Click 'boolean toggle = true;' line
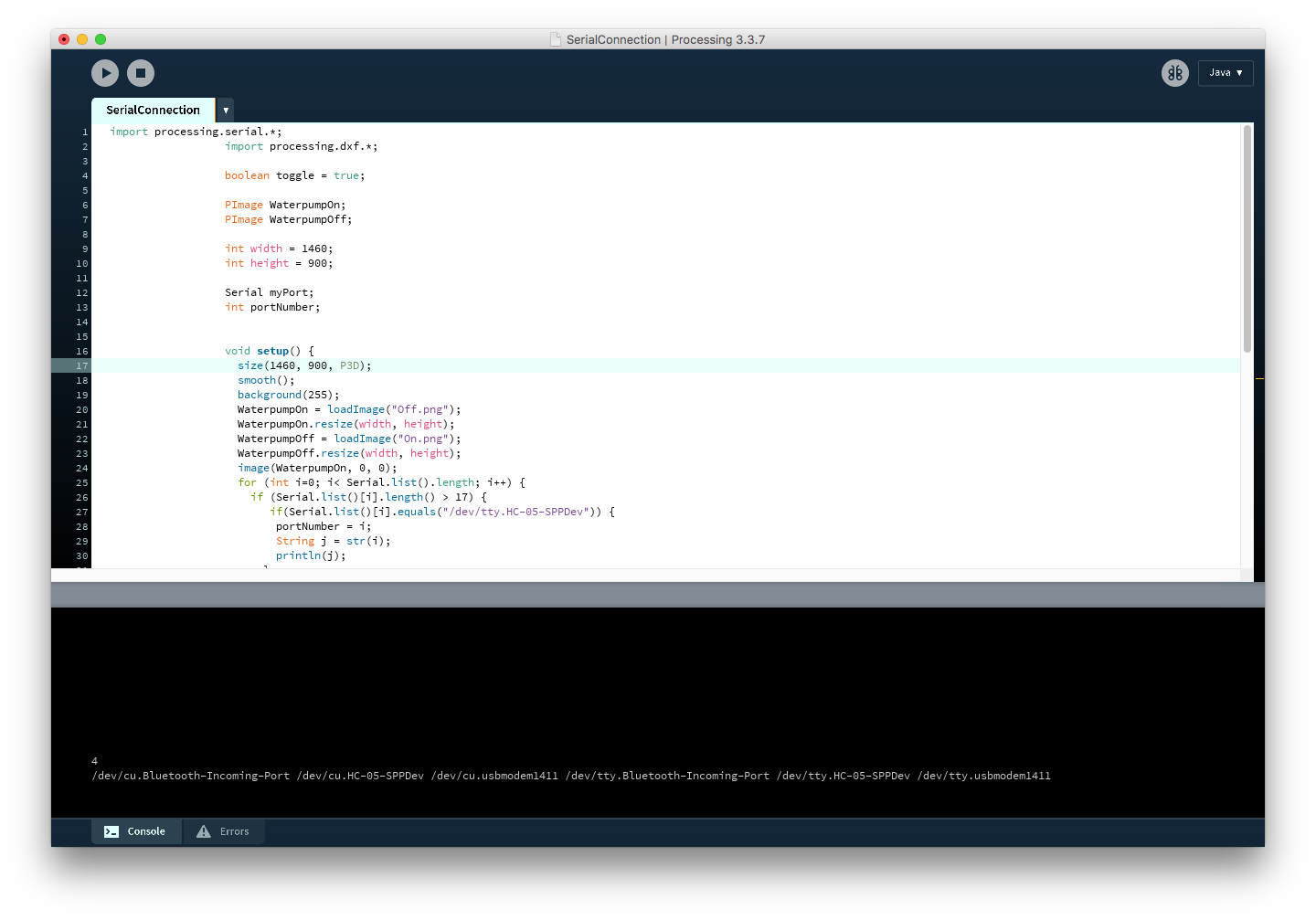This screenshot has width=1316, height=920. point(294,175)
